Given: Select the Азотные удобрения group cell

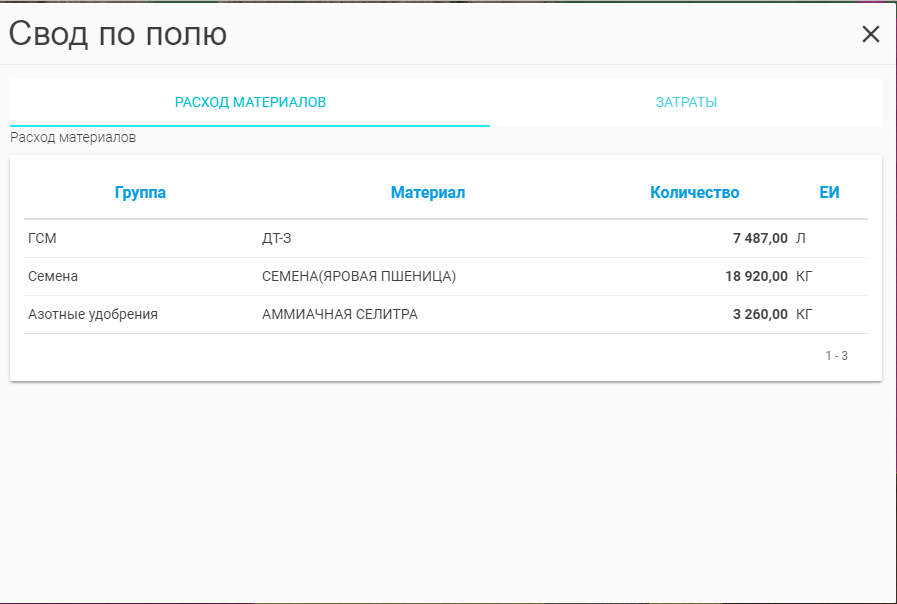Looking at the screenshot, I should point(93,314).
